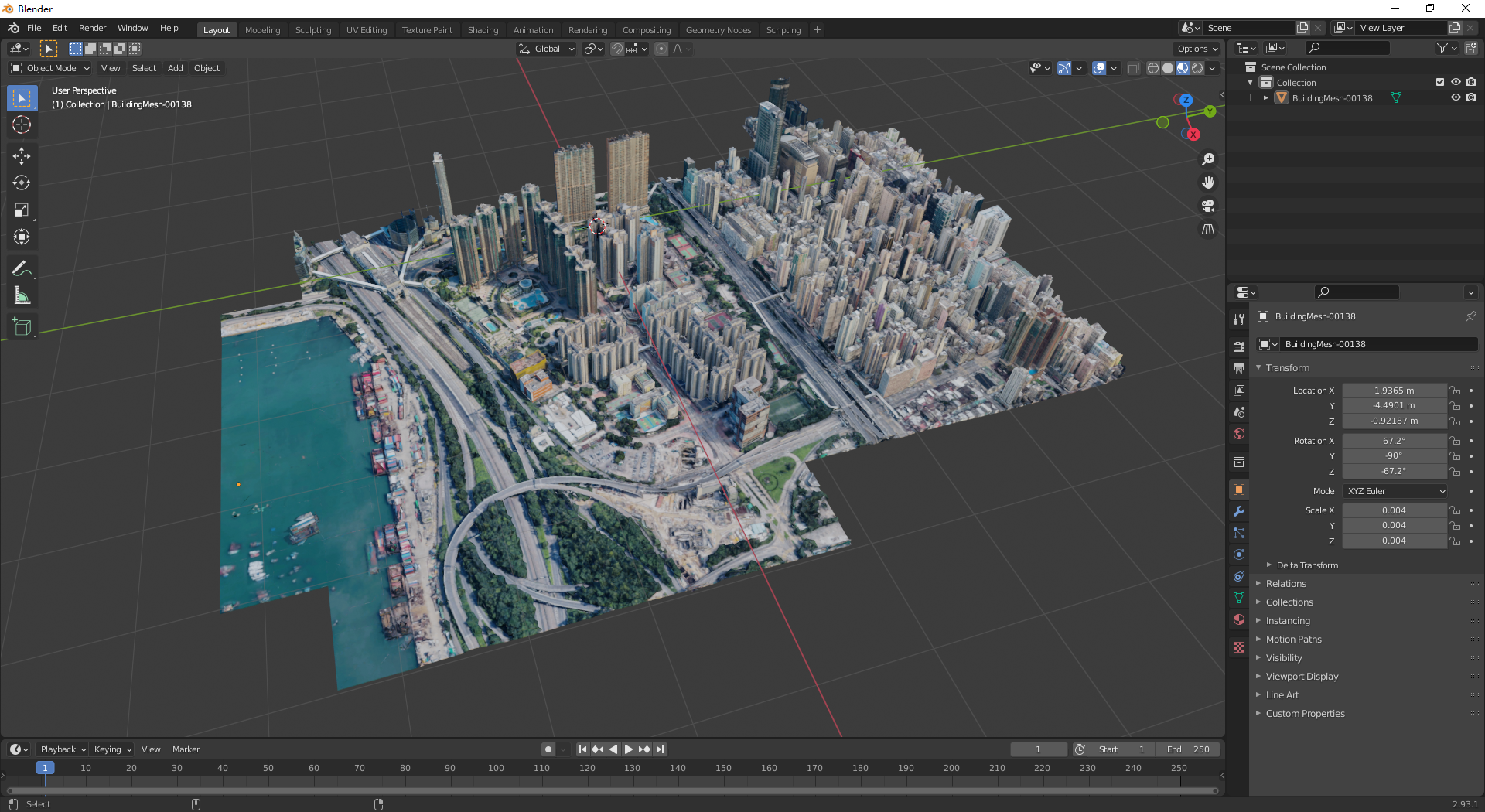
Task: Click the Scale X value slider field
Action: click(1394, 510)
